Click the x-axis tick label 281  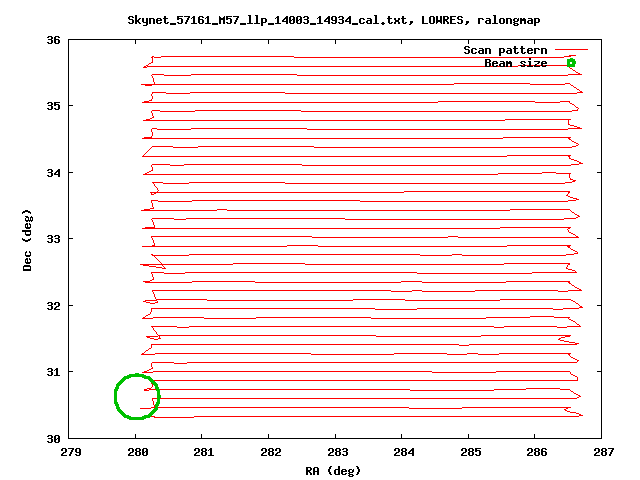coord(204,452)
